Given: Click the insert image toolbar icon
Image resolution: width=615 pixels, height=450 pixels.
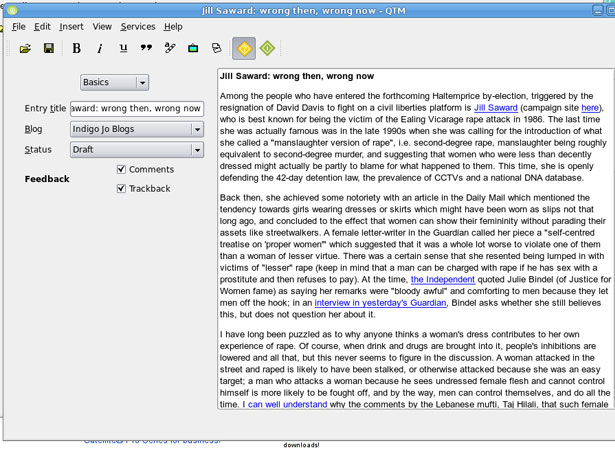Looking at the screenshot, I should (193, 48).
